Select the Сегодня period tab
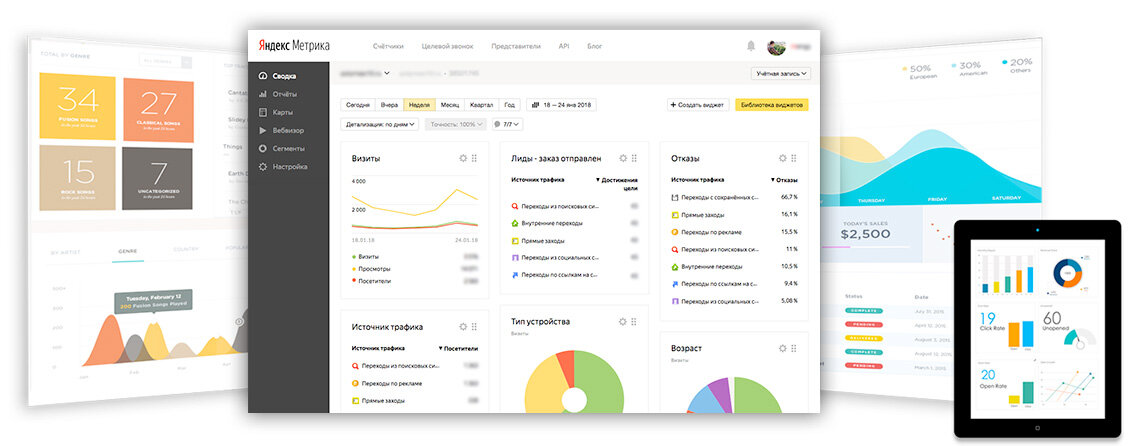The height and width of the screenshot is (446, 1140). [x=358, y=105]
